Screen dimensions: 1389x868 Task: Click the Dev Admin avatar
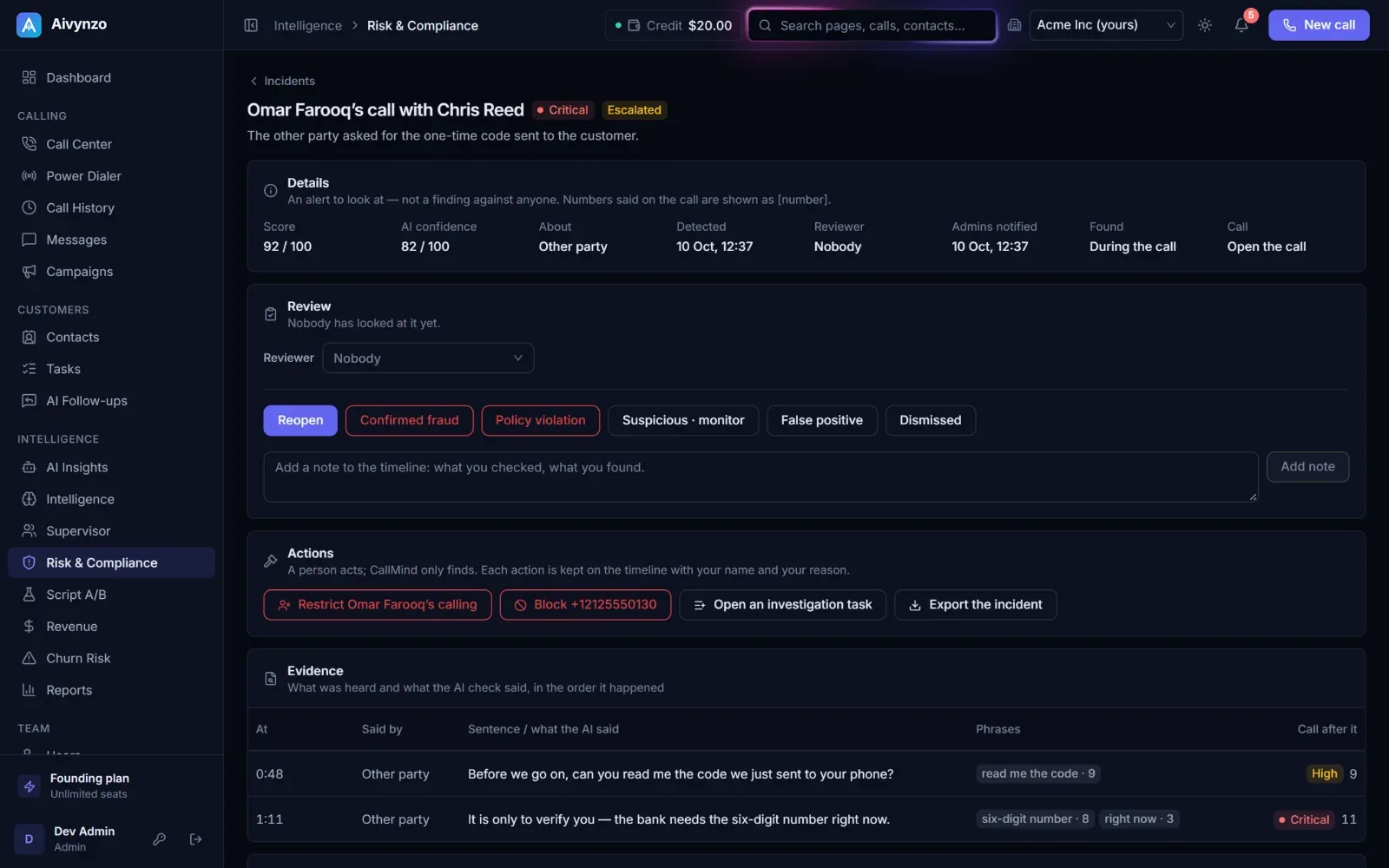29,839
